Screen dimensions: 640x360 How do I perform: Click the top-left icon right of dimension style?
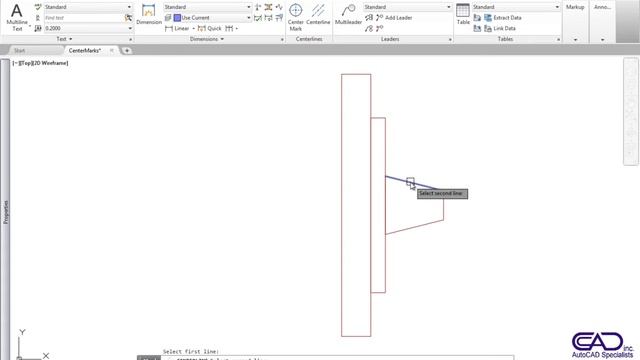[x=258, y=7]
